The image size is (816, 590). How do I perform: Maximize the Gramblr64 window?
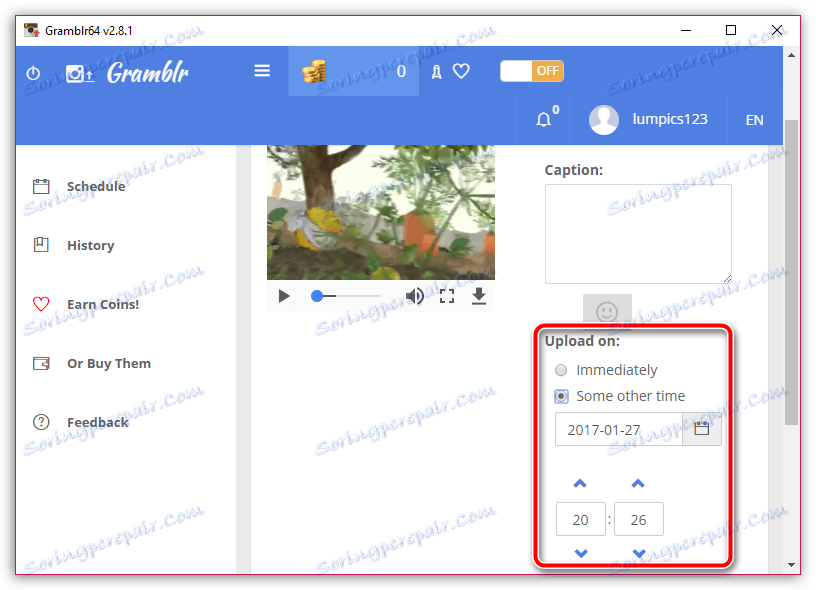731,30
